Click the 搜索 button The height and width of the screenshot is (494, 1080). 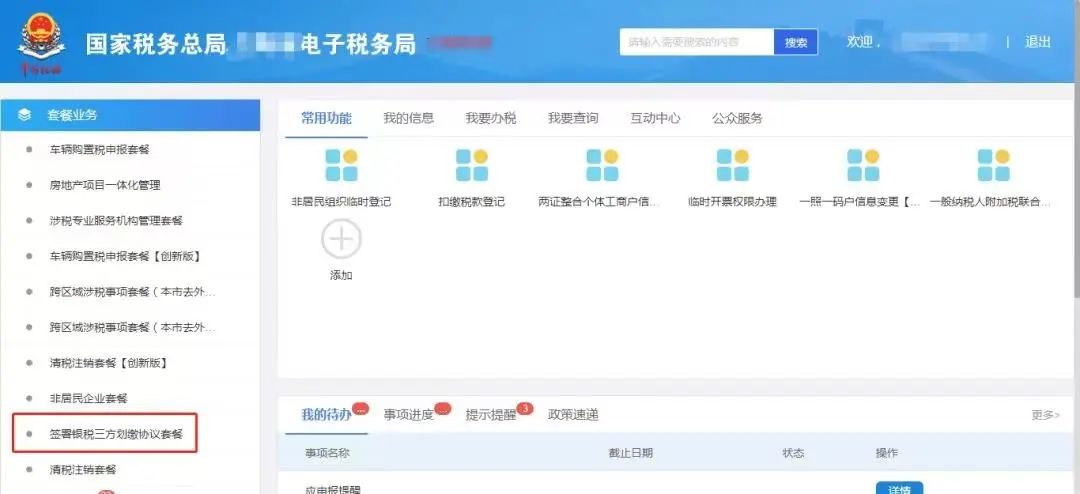(x=796, y=42)
